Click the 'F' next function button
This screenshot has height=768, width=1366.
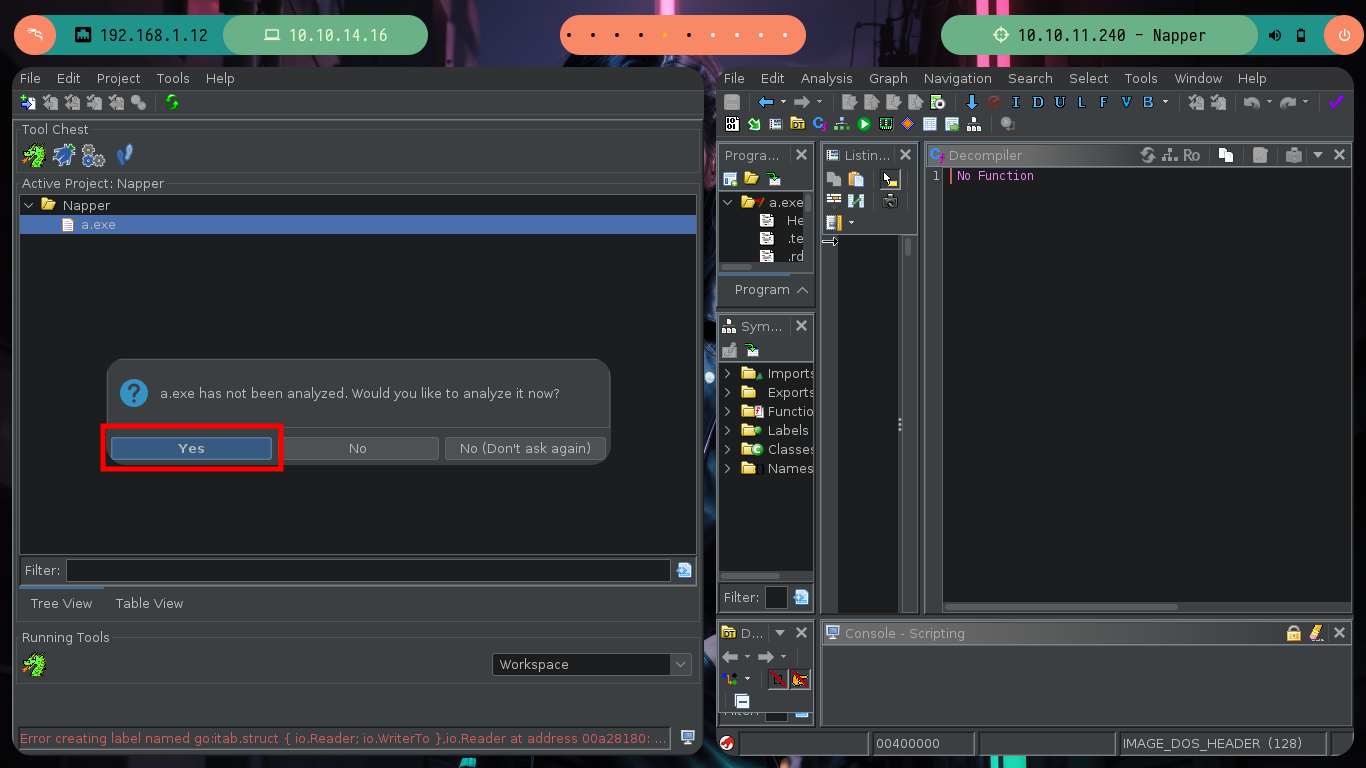point(1104,102)
